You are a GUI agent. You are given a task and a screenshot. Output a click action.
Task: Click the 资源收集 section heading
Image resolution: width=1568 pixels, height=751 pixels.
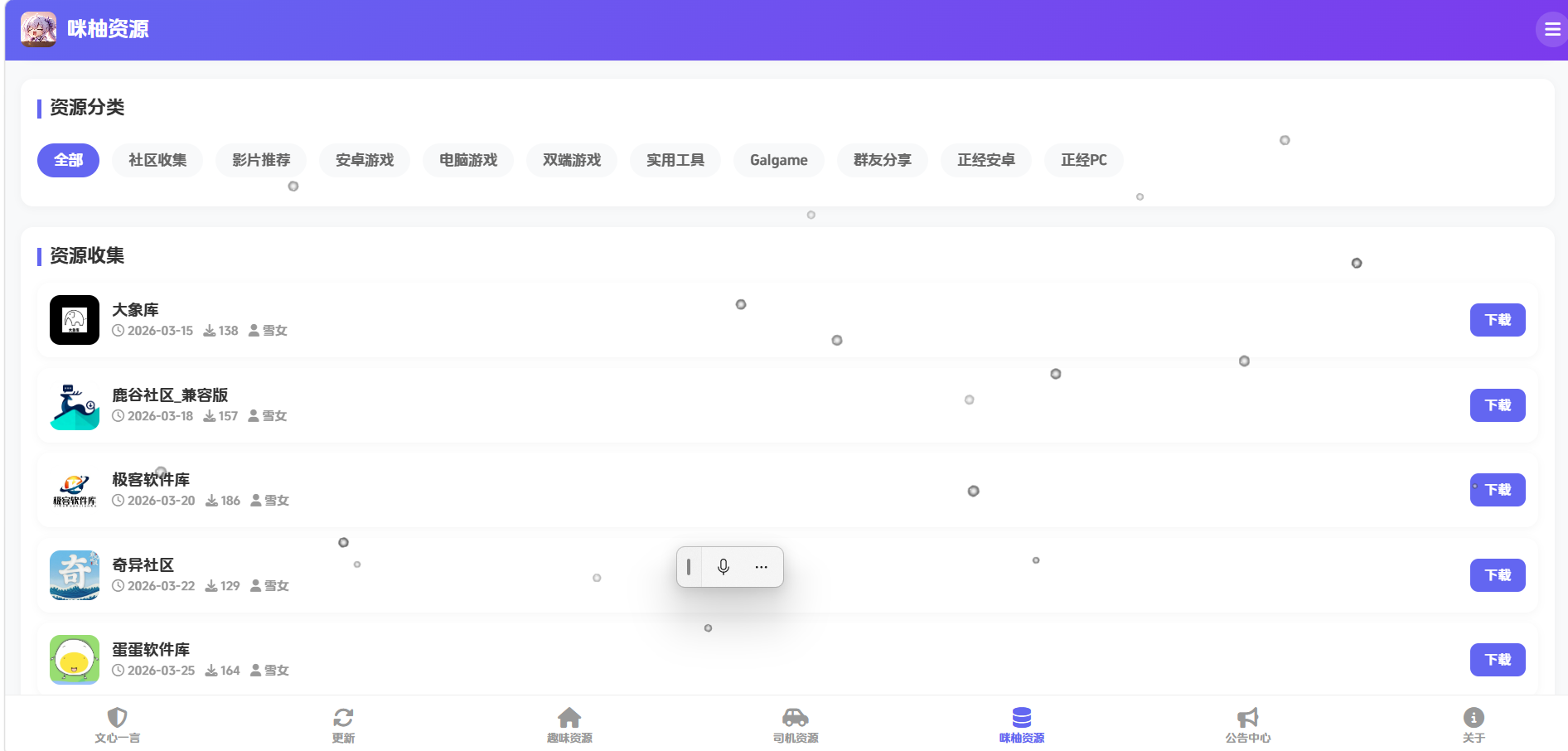[x=87, y=256]
